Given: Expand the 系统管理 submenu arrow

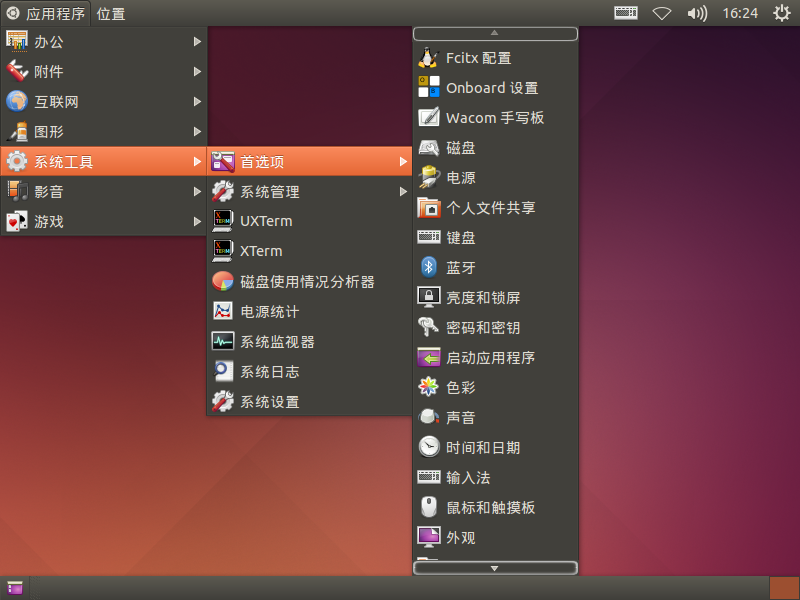Looking at the screenshot, I should (x=403, y=192).
